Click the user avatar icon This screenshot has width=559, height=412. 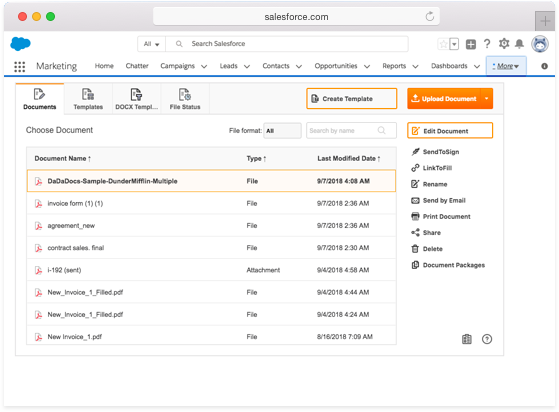(540, 44)
